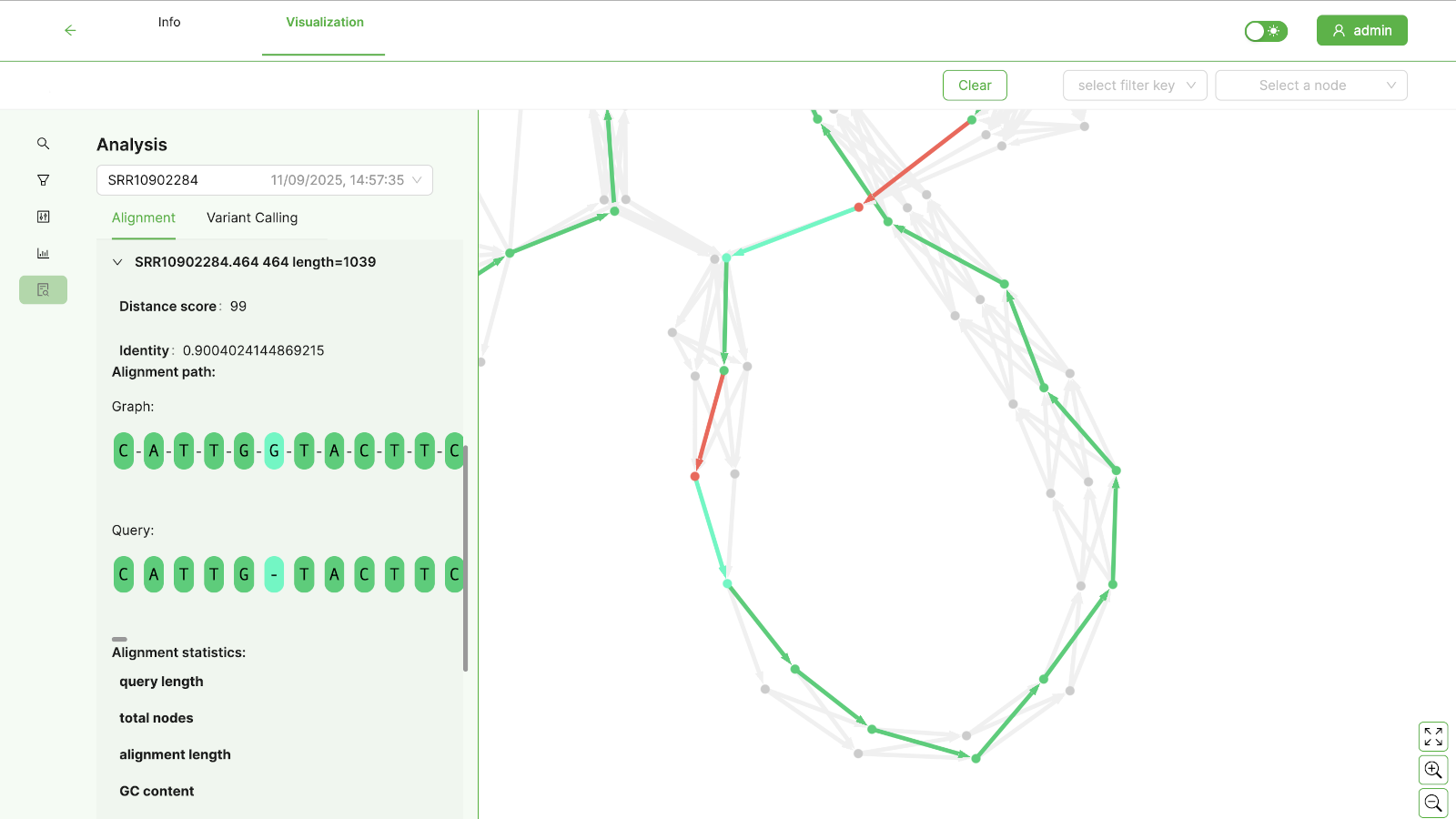Viewport: 1456px width, 819px height.
Task: Go back using the left arrow
Action: (x=70, y=30)
